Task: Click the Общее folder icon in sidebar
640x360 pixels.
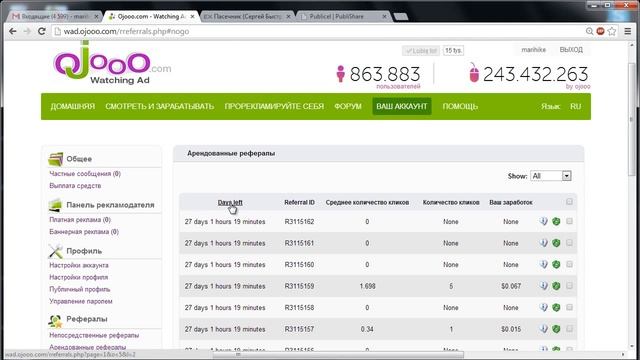Action: click(x=56, y=159)
